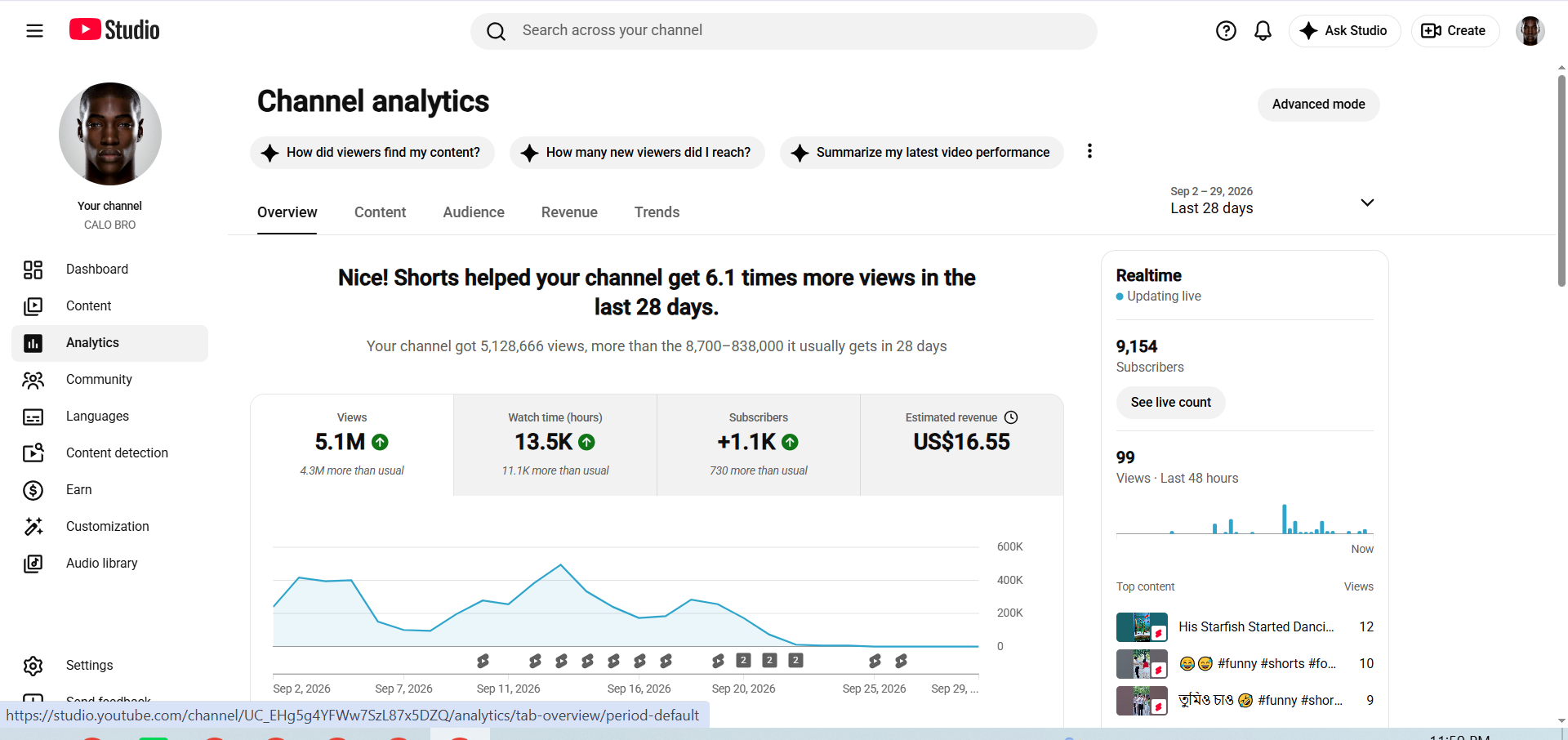The width and height of the screenshot is (1568, 740).
Task: Select the Subscribers metric card
Action: coord(759,445)
